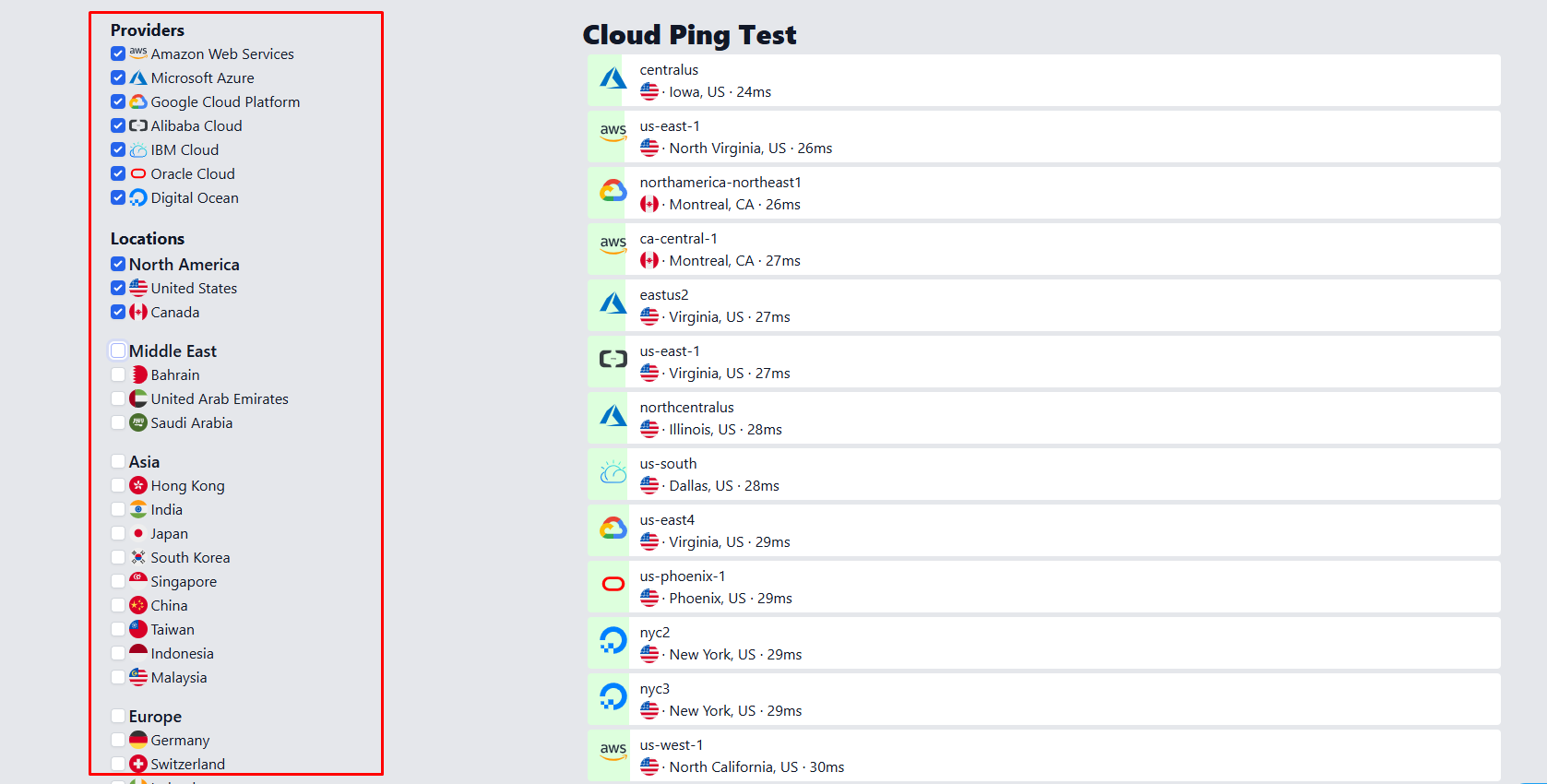Click the Google Cloud icon beside northamerica-northeast1
The width and height of the screenshot is (1547, 784).
tap(613, 191)
